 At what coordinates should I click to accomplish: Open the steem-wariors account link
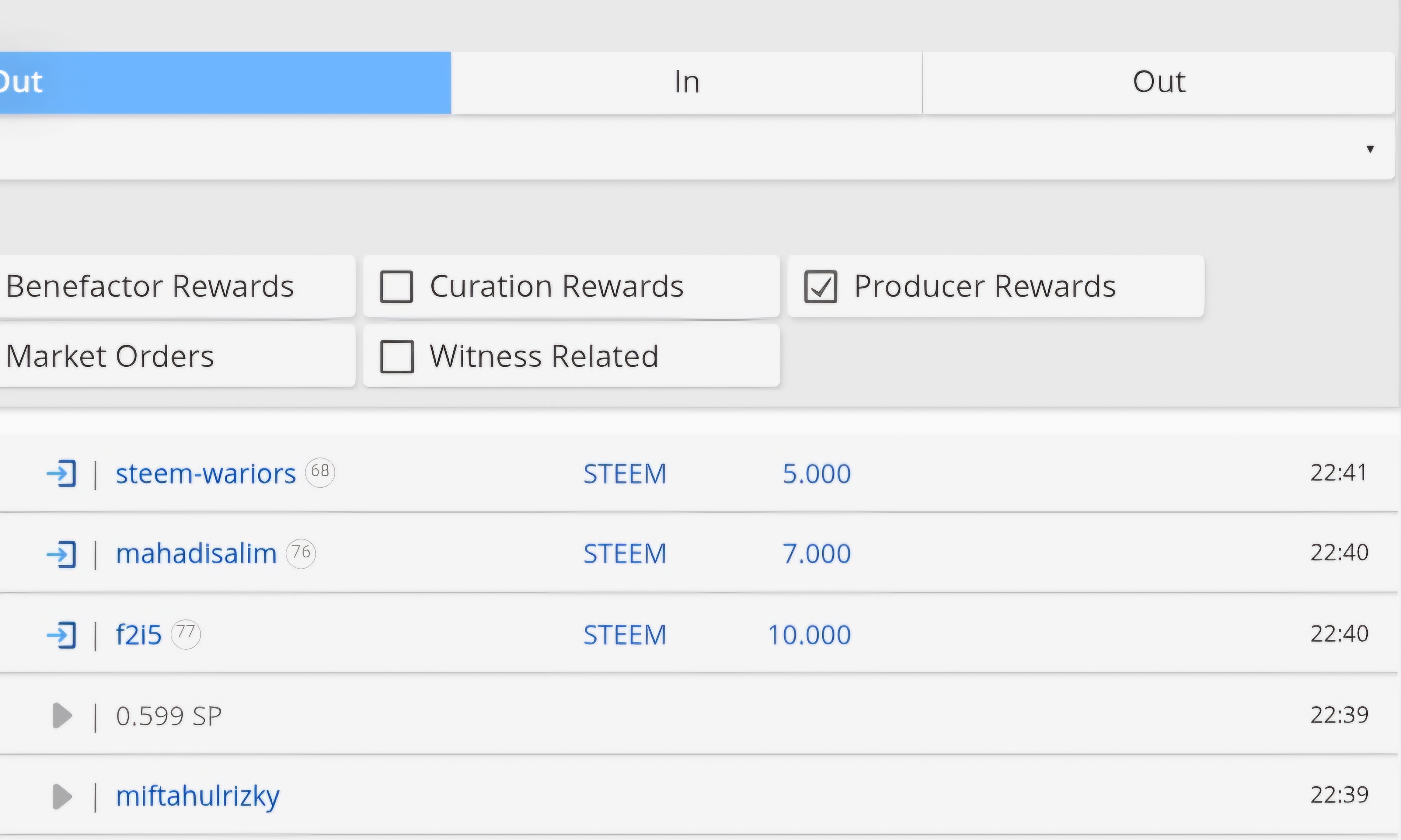[205, 474]
